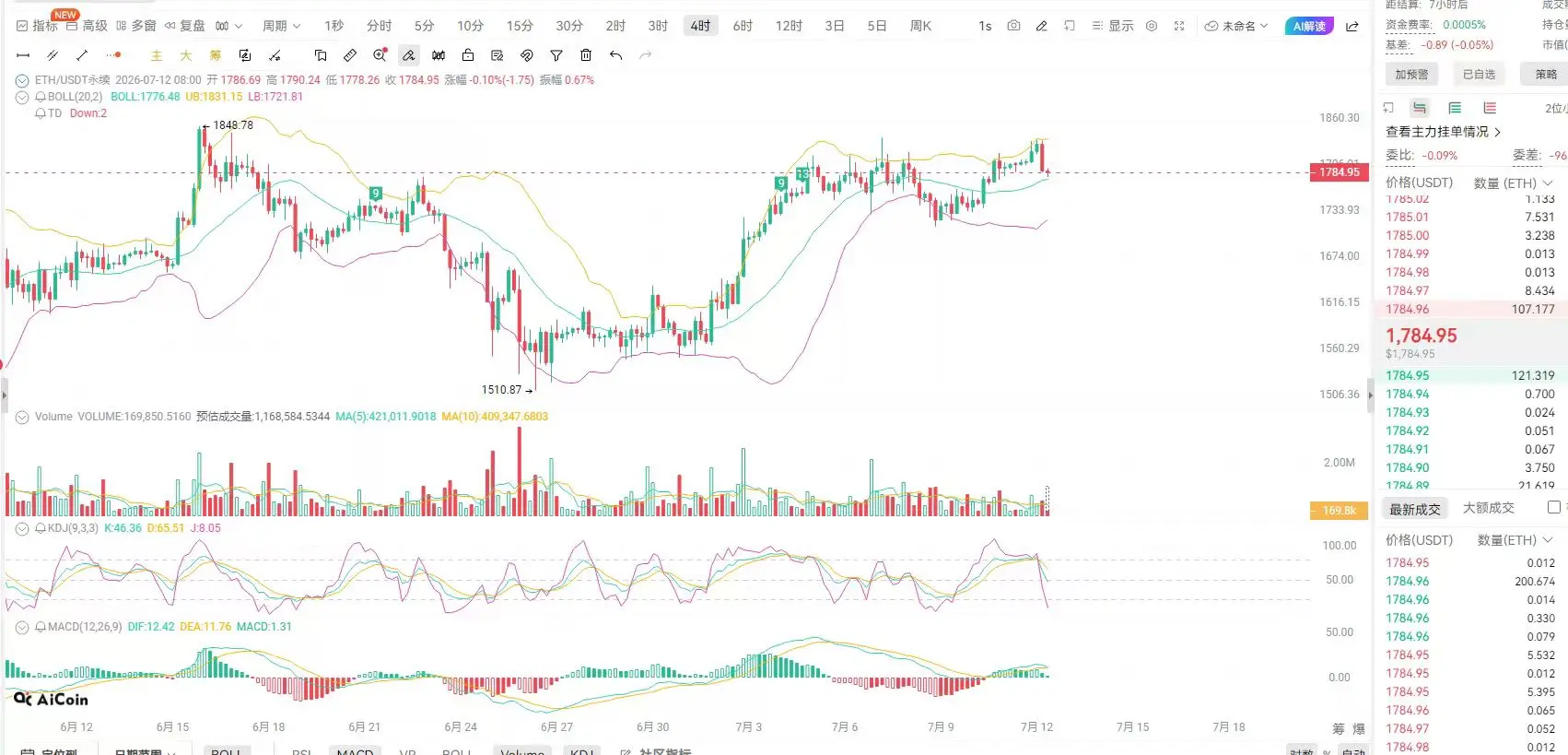
Task: Click the 已自选 watchlist button
Action: (x=1480, y=75)
